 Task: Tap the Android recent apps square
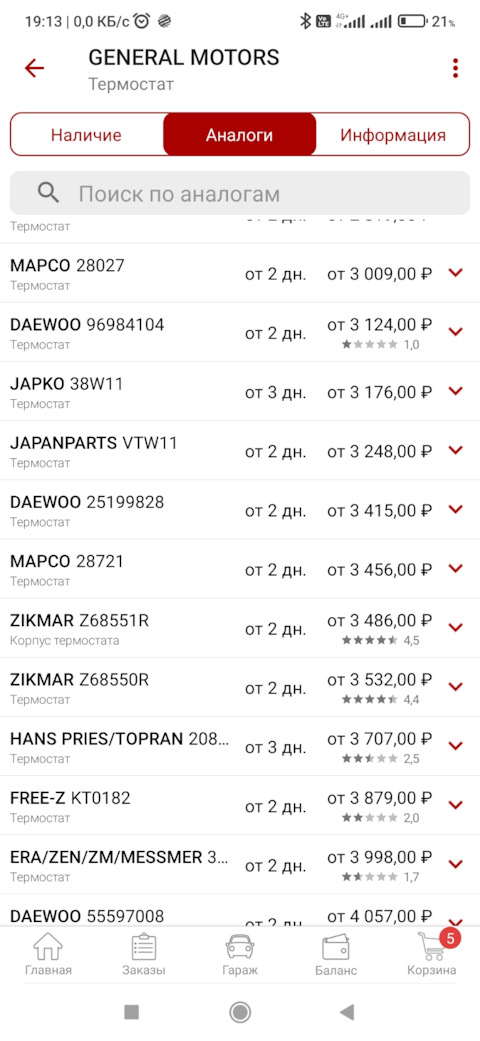tap(131, 1012)
